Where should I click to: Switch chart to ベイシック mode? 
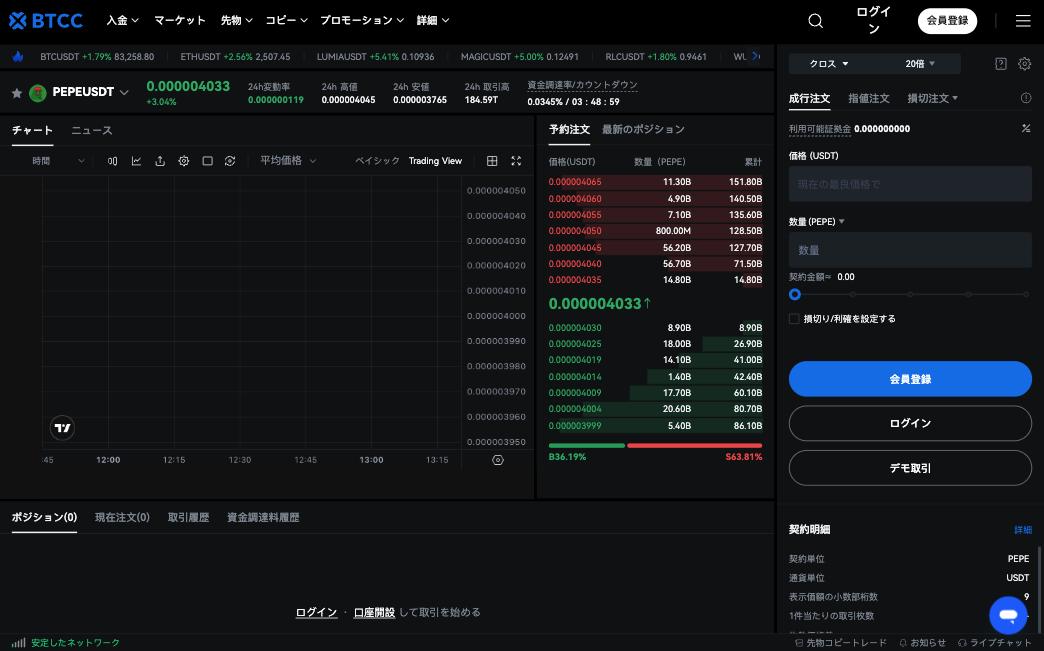(x=378, y=161)
